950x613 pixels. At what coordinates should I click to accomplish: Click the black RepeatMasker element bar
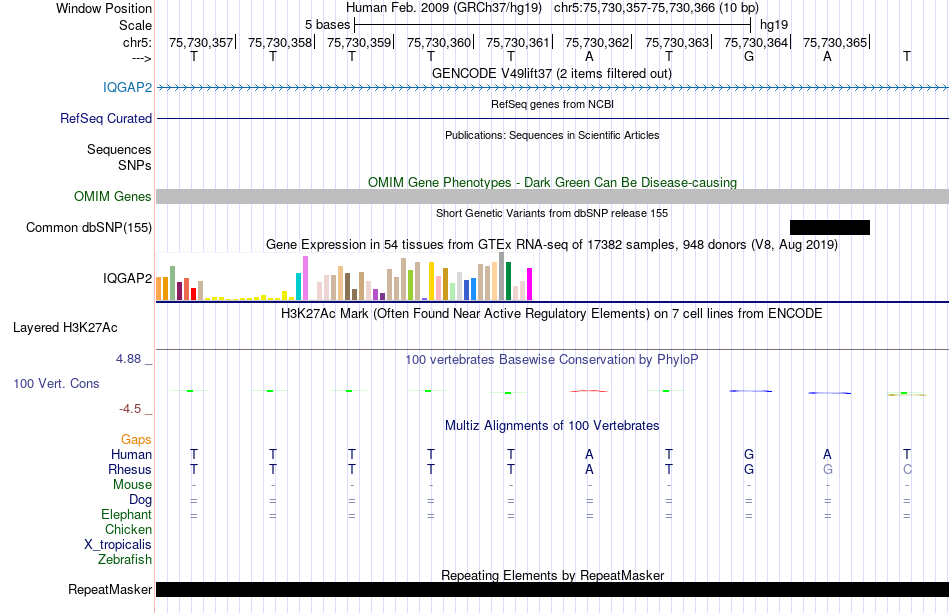[553, 589]
